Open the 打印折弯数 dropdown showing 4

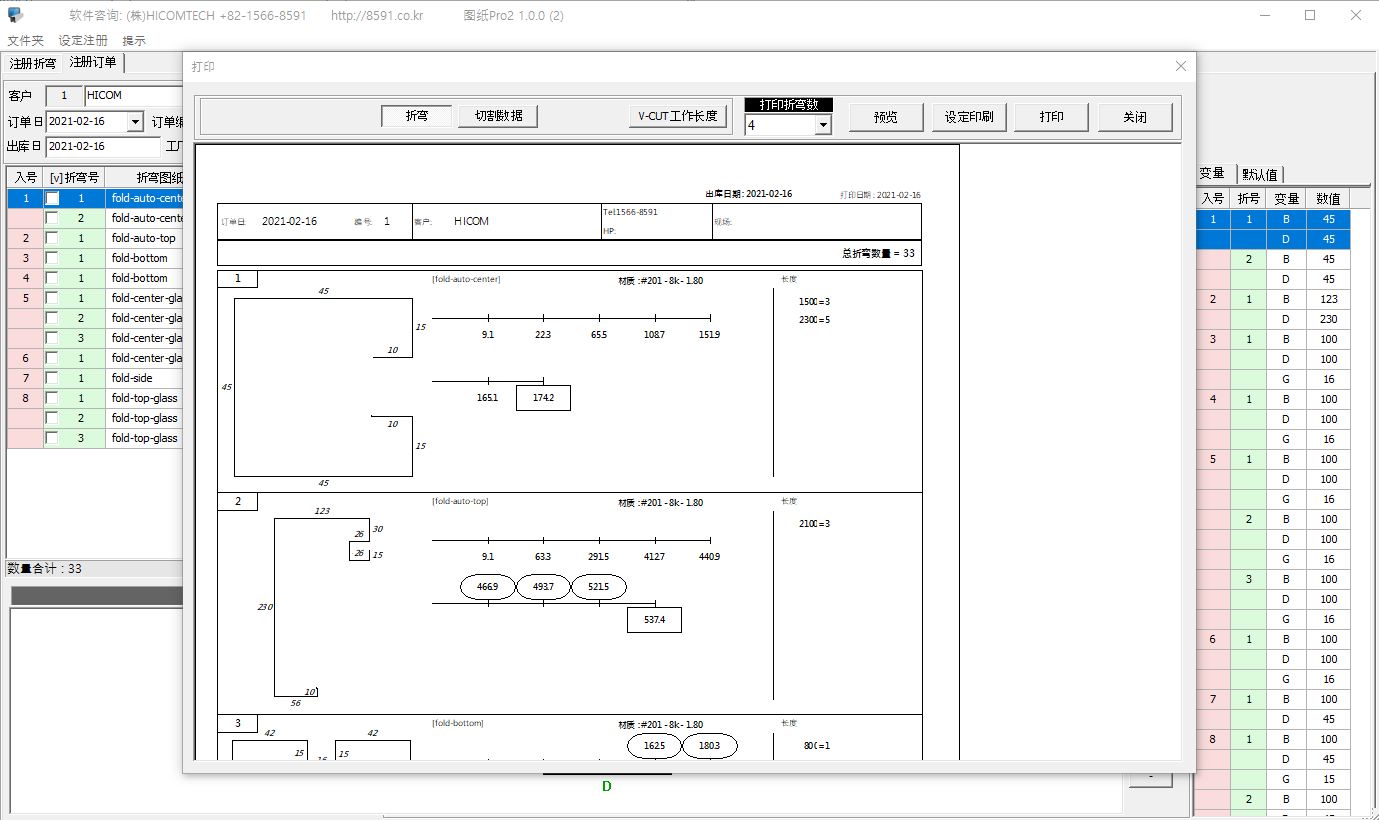[x=822, y=125]
